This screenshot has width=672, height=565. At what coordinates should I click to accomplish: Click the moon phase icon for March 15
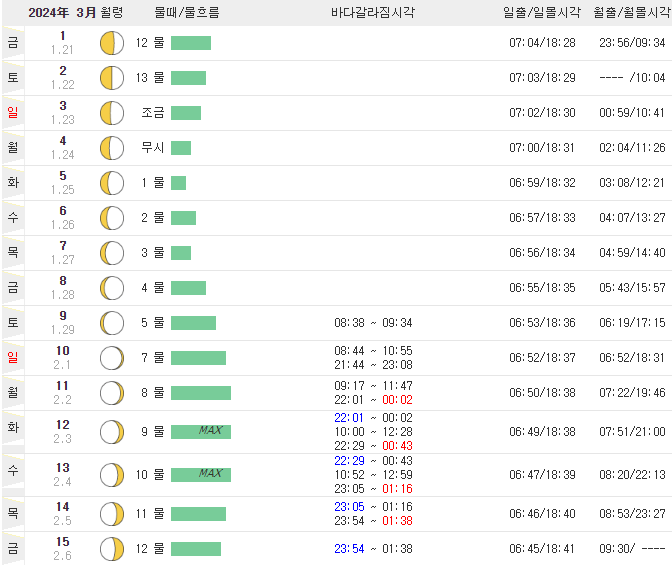click(112, 549)
